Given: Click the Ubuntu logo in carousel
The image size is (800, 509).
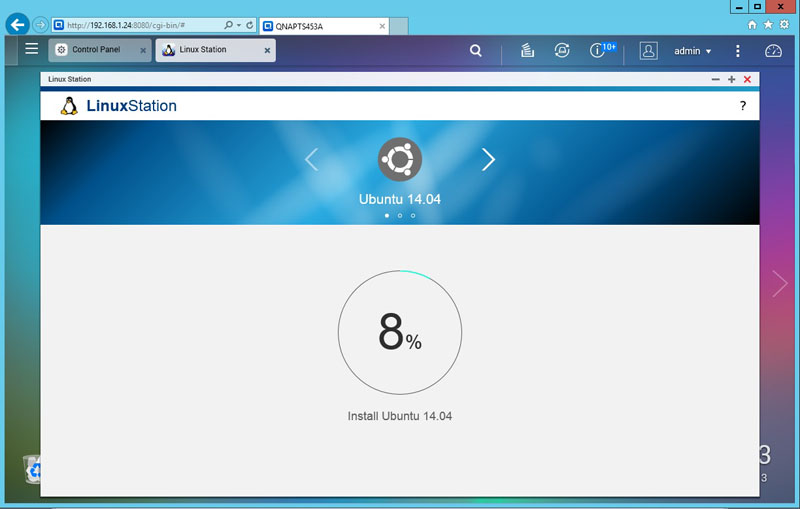Looking at the screenshot, I should coord(400,159).
